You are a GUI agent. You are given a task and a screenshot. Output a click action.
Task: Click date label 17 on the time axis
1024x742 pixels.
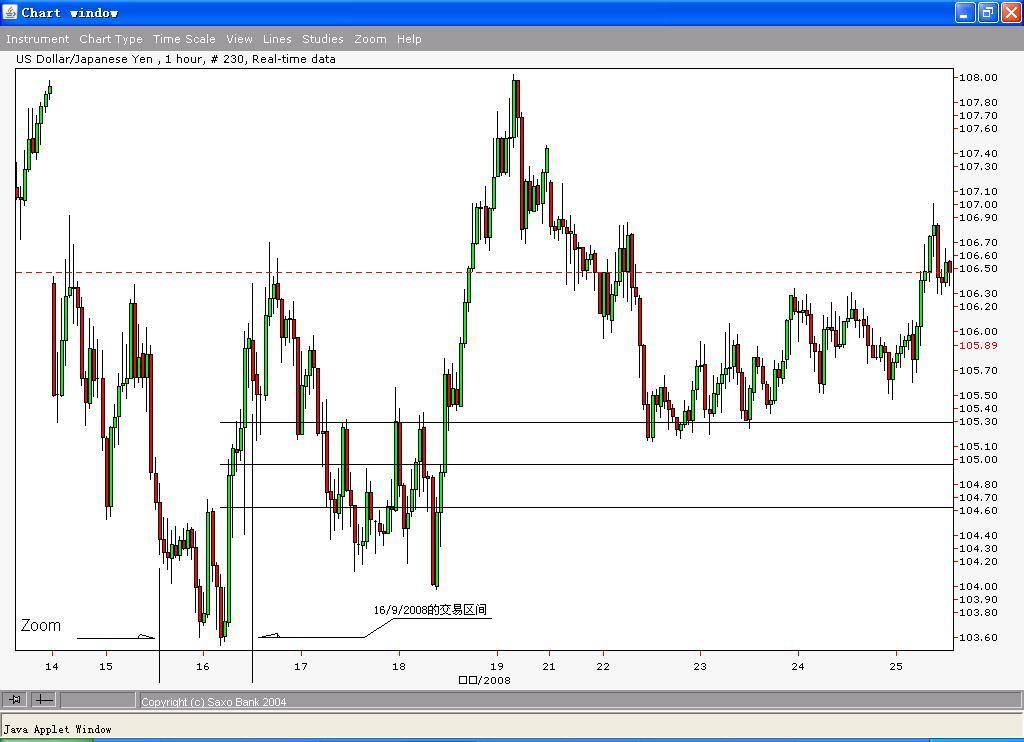300,666
